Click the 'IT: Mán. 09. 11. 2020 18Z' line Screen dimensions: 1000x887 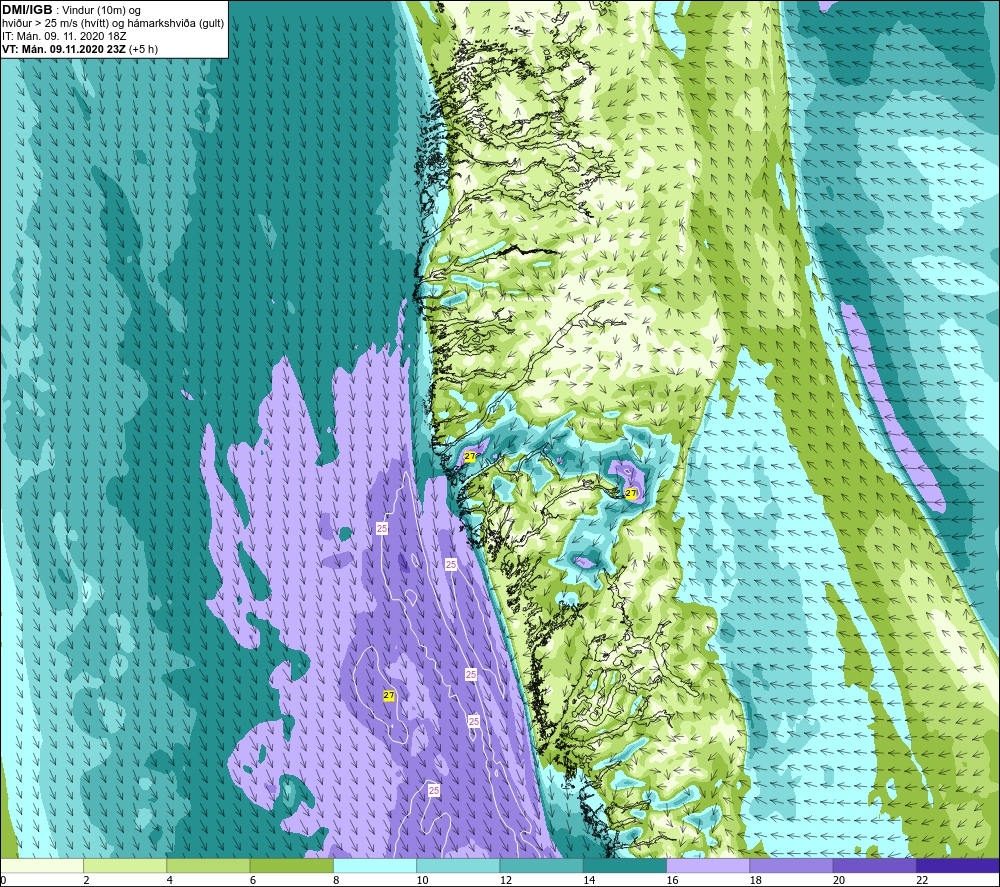click(64, 36)
